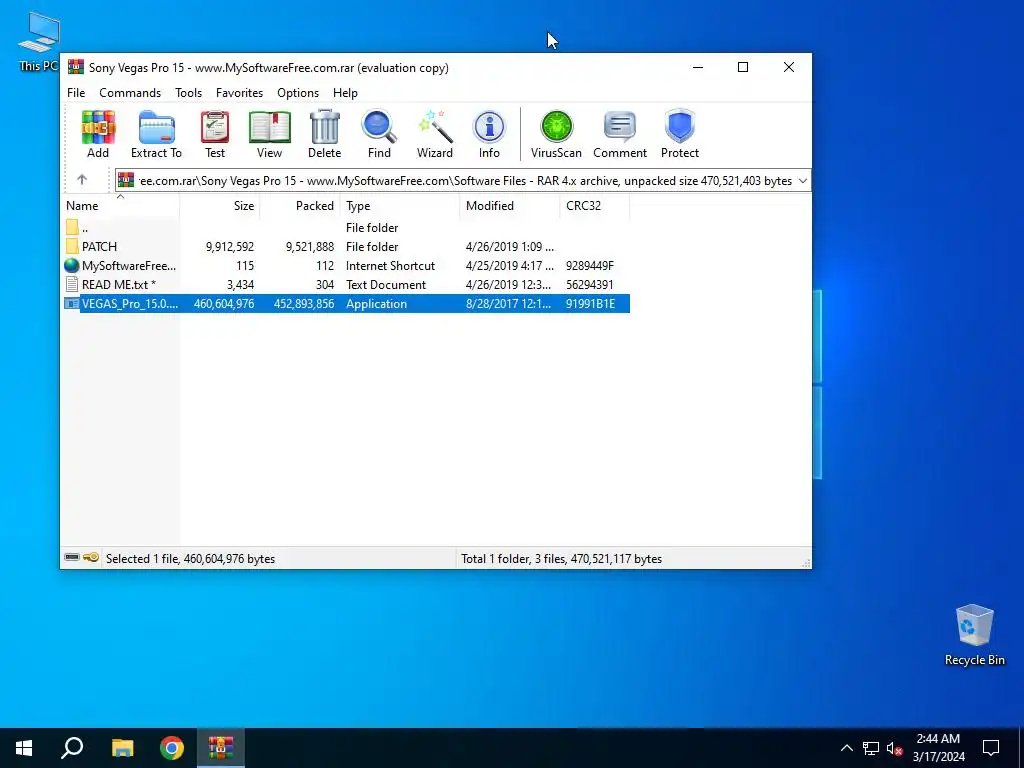Screen dimensions: 1024x768
Task: Open the Favorites menu
Action: pos(239,93)
